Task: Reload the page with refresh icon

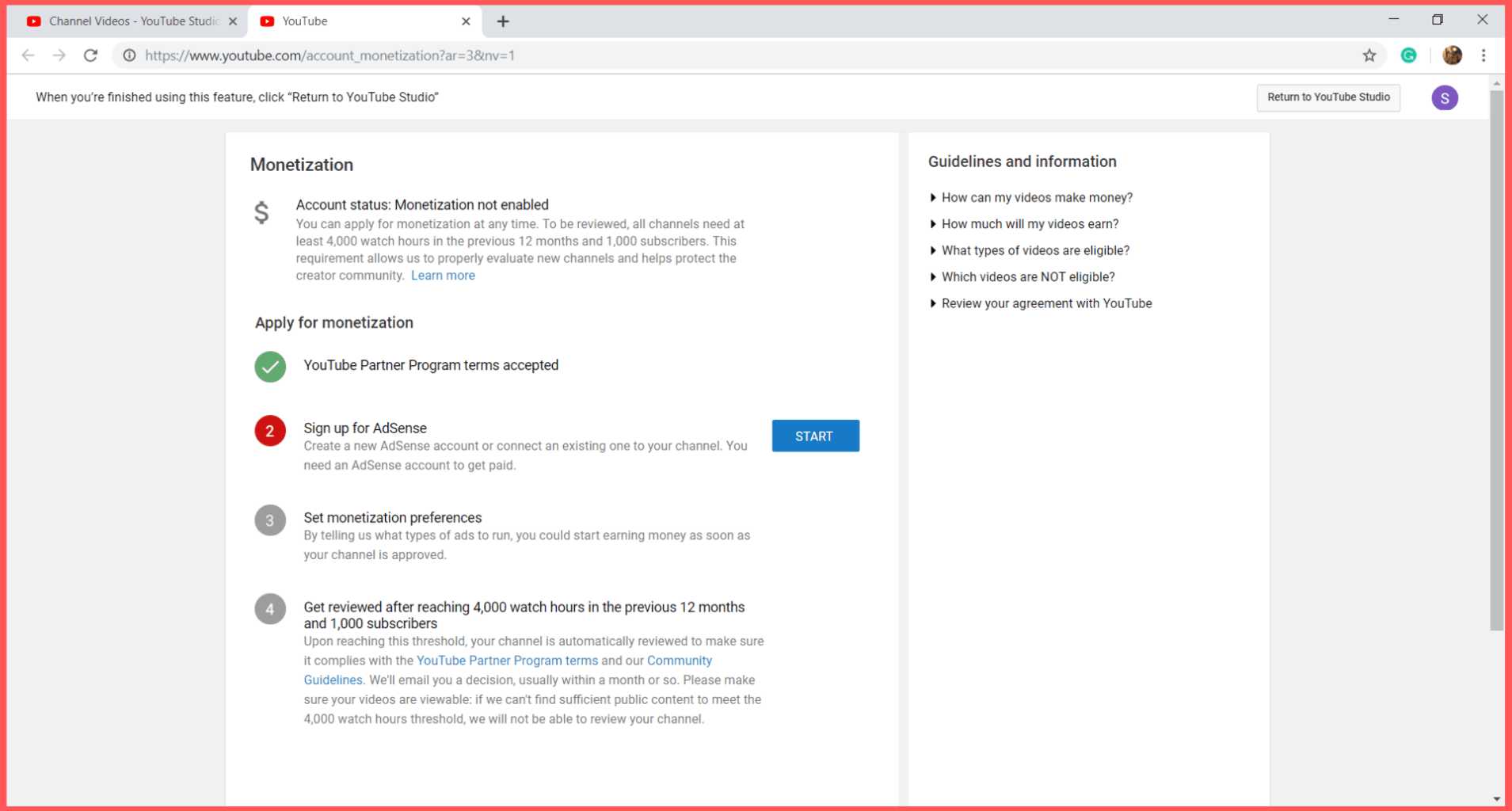Action: click(91, 55)
